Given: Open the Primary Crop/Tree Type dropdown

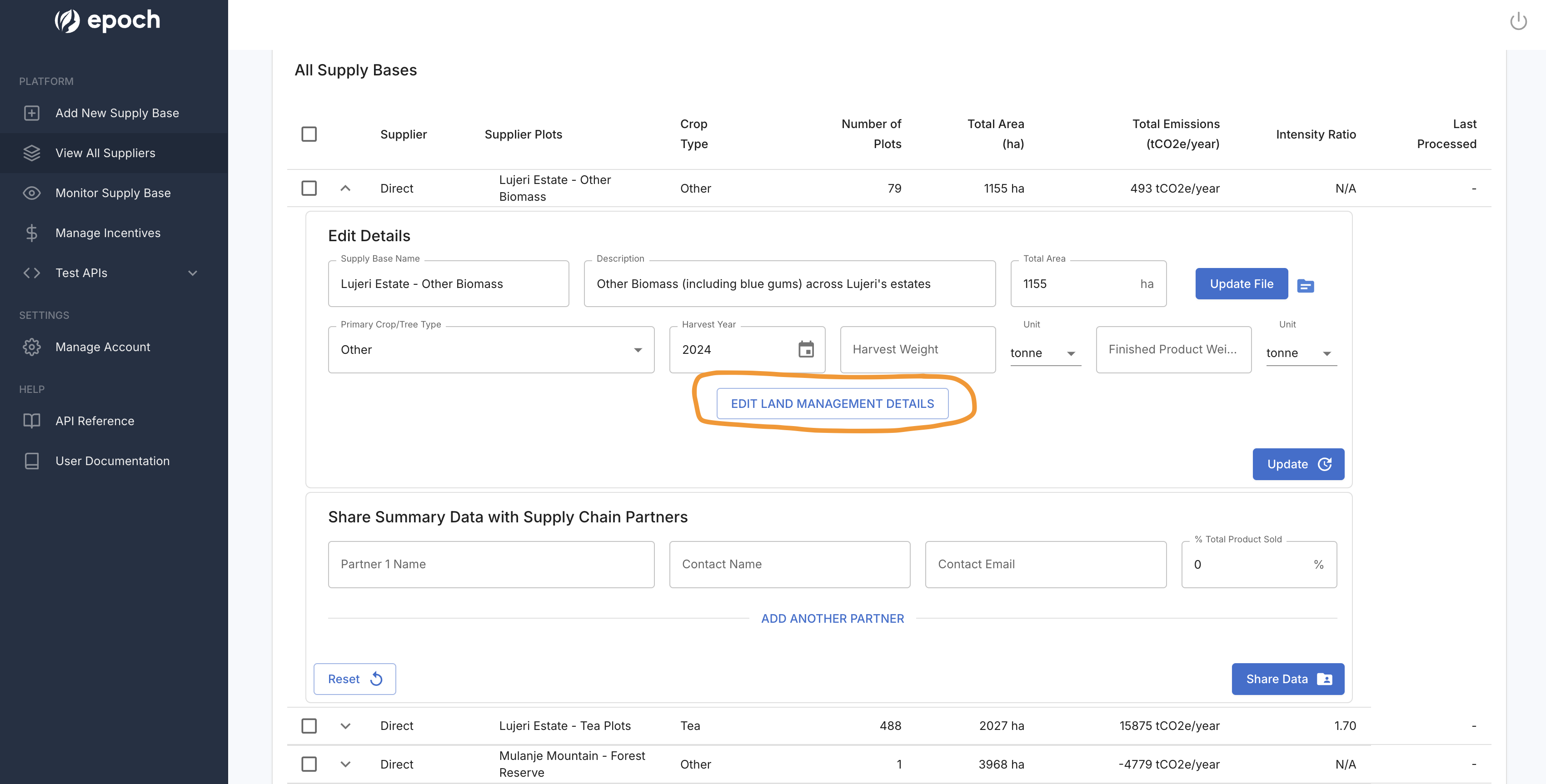Looking at the screenshot, I should click(490, 350).
